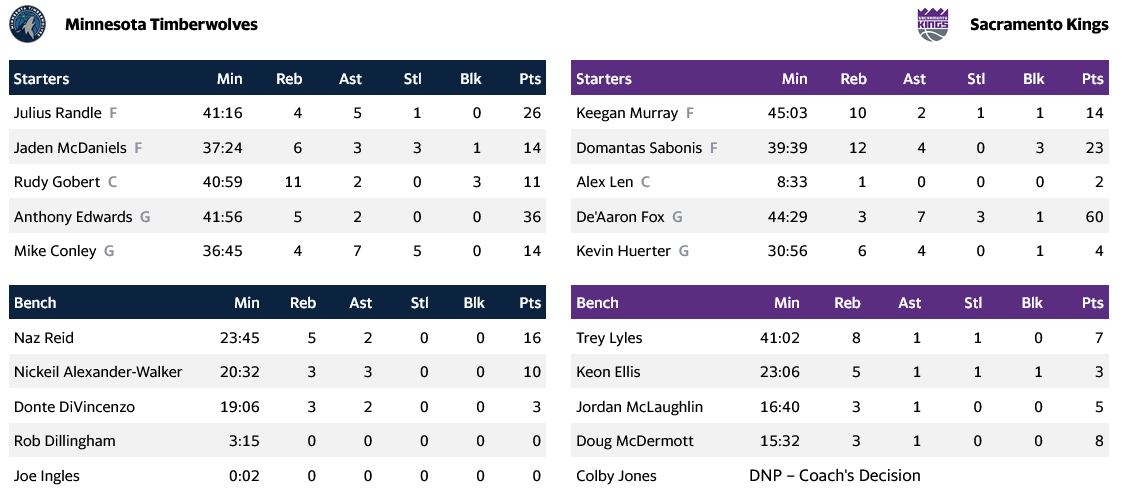Viewport: 1133px width, 495px height.
Task: Open Anthony Edwards player profile
Action: pos(73,216)
